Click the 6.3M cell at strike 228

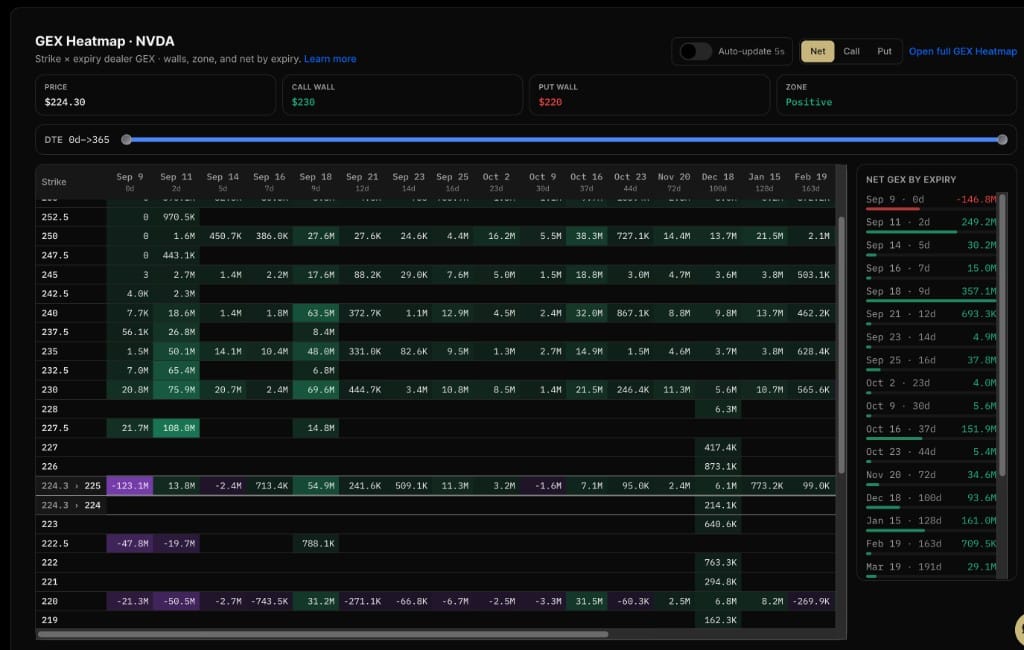tap(718, 410)
